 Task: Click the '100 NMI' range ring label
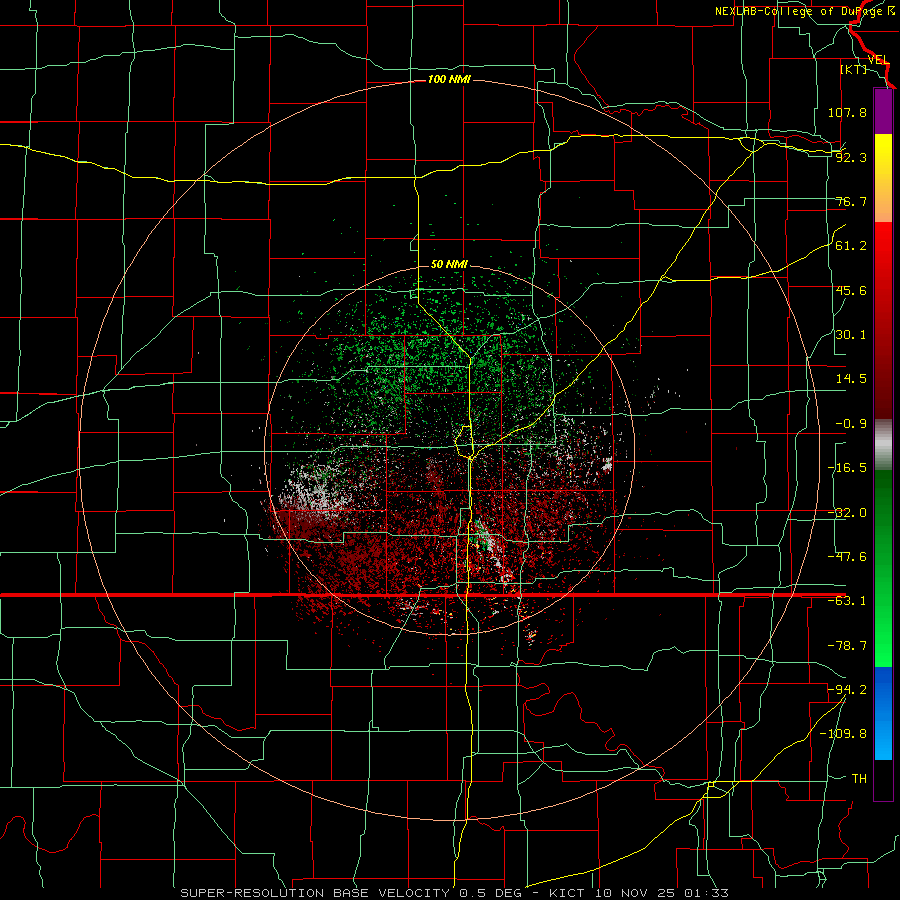(x=449, y=79)
